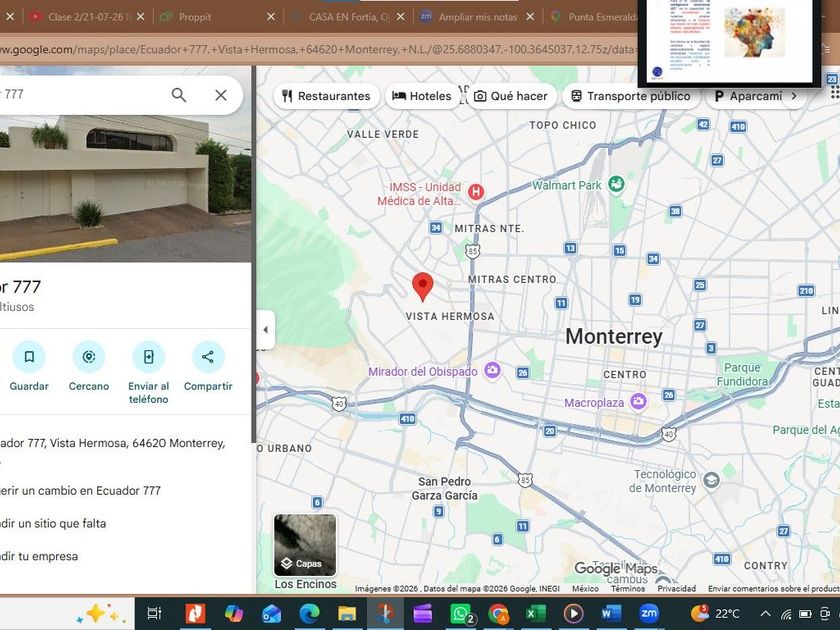
Task: Open the media player taskbar icon
Action: click(573, 613)
